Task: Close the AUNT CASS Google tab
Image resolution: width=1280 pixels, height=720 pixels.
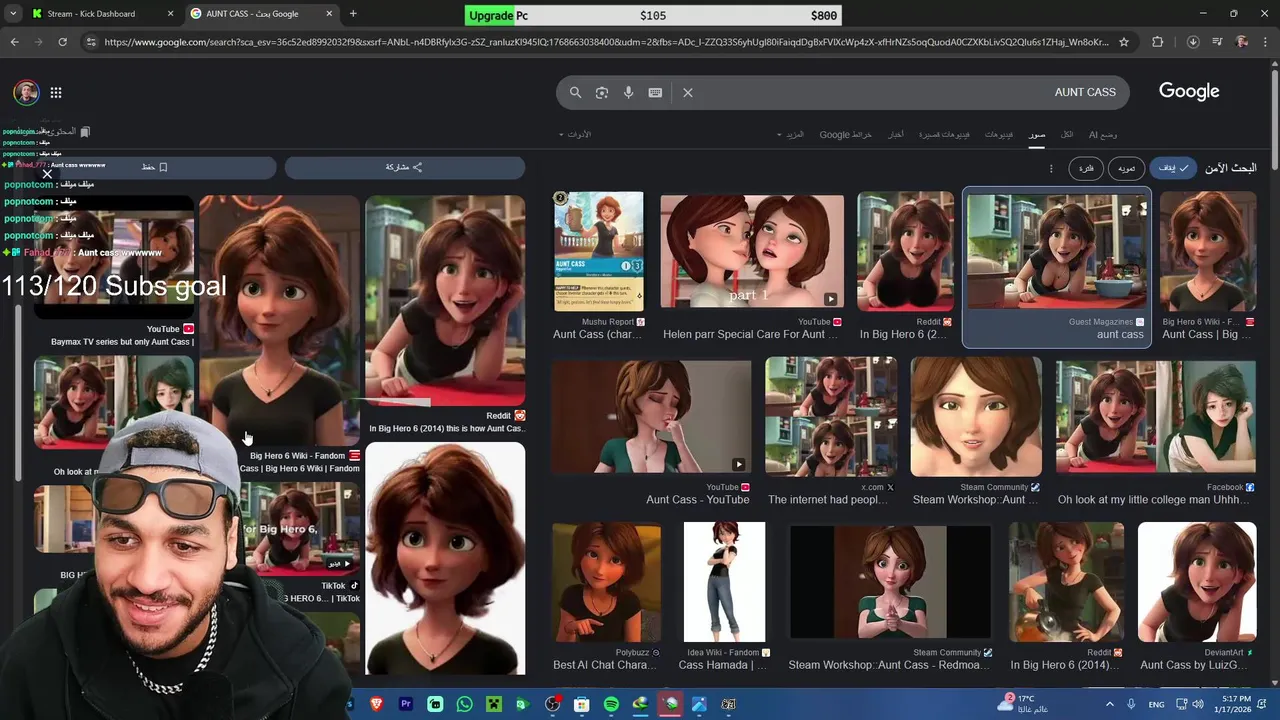Action: [x=329, y=14]
